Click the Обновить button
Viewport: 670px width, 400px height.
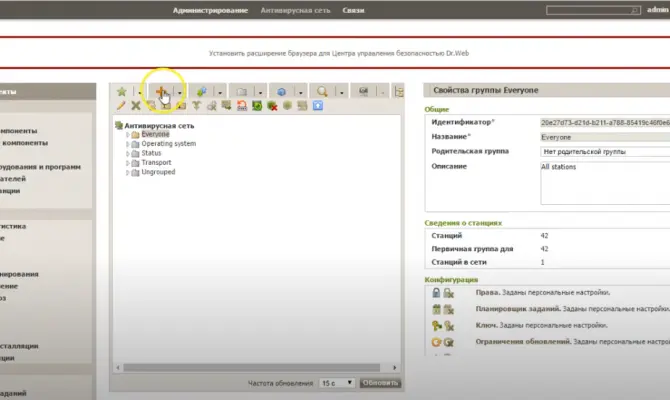[380, 383]
